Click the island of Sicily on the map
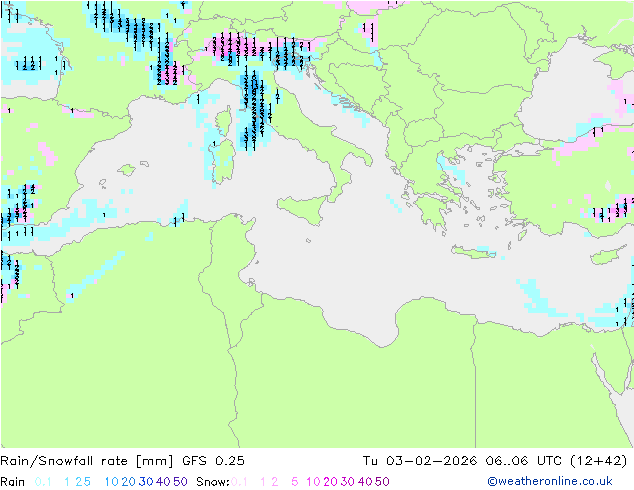This screenshot has height=490, width=634. 306,208
